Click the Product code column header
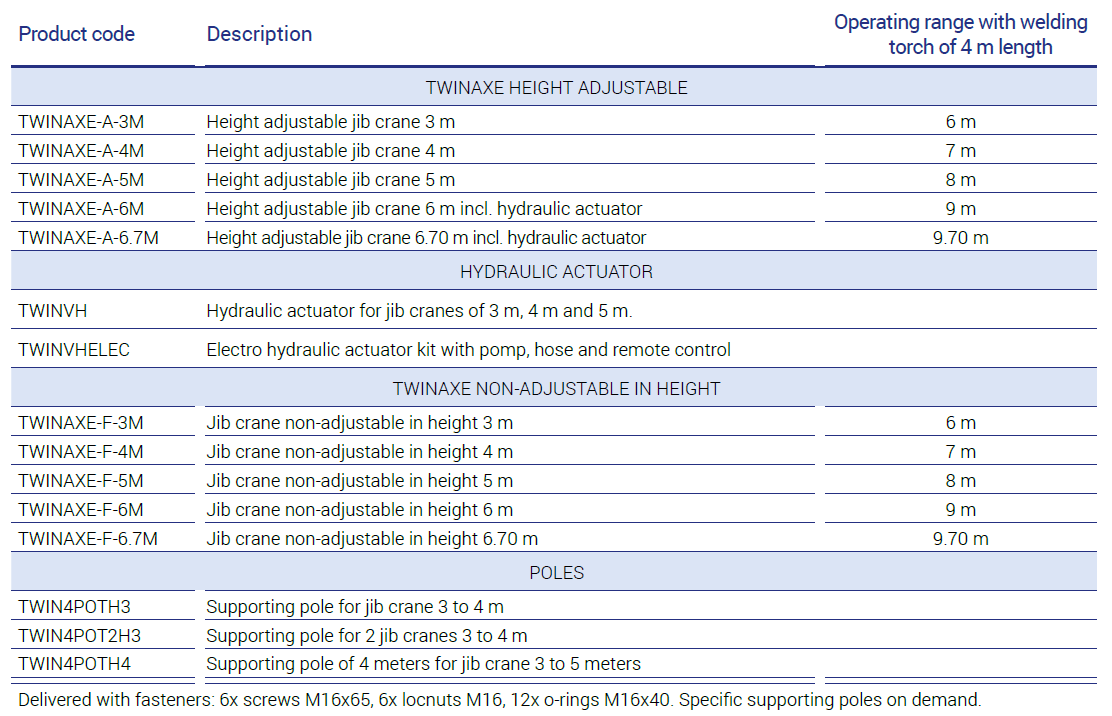Image resolution: width=1112 pixels, height=716 pixels. tap(77, 34)
